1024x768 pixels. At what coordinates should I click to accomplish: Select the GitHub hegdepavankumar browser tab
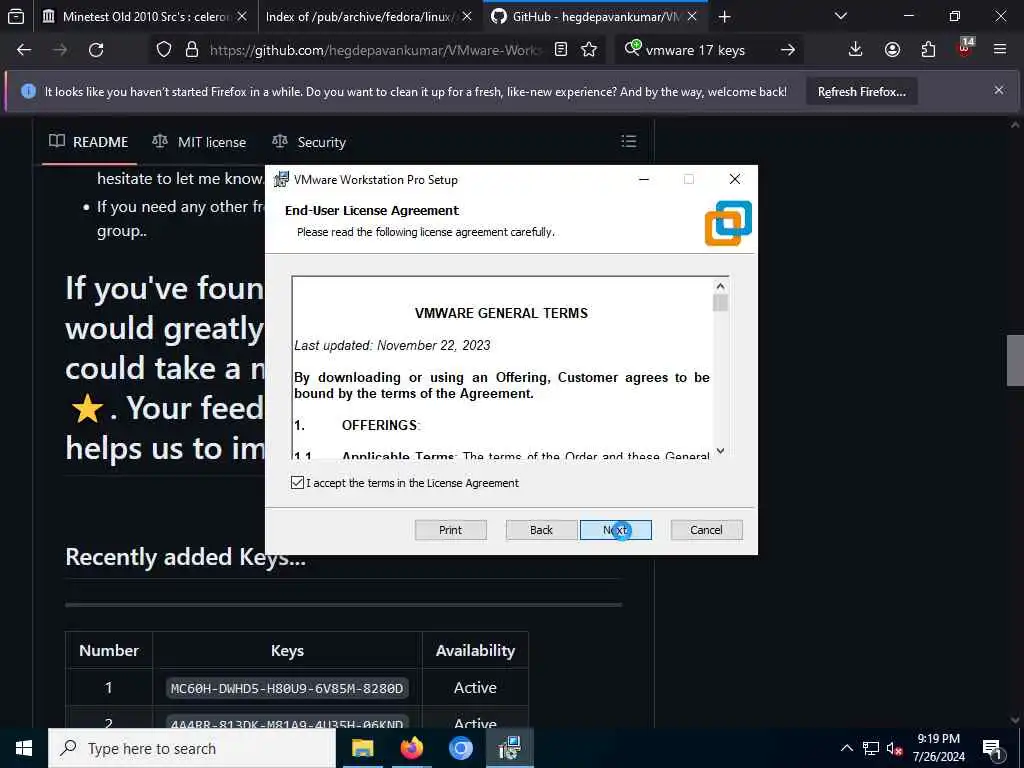click(586, 17)
